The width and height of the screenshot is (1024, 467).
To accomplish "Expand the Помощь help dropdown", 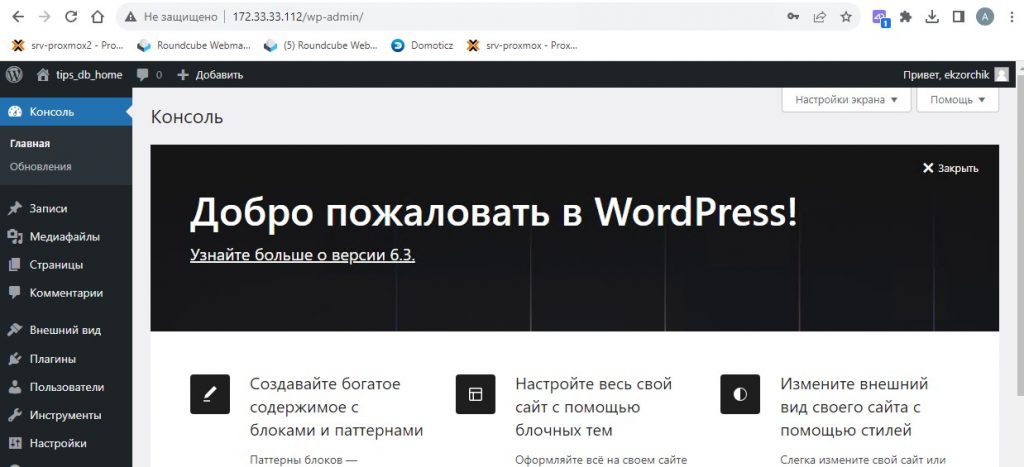I will (x=957, y=100).
